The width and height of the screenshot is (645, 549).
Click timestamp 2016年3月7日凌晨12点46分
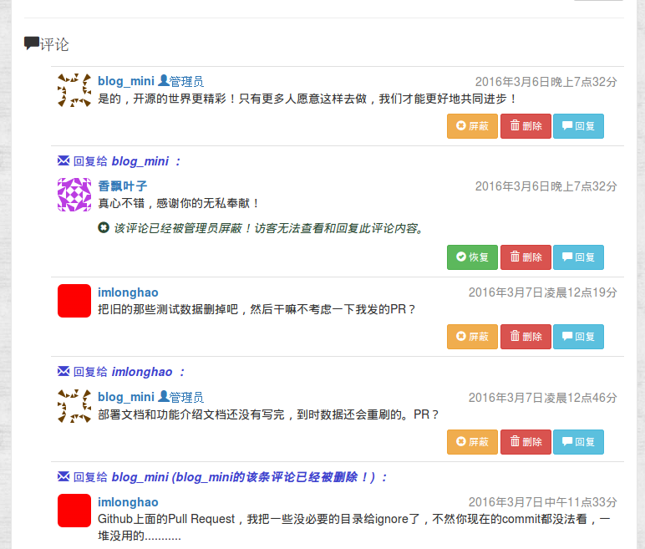(543, 398)
